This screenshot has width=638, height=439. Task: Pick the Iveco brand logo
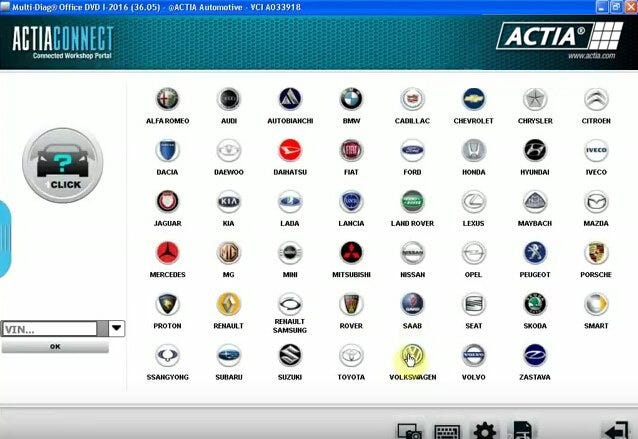click(596, 150)
